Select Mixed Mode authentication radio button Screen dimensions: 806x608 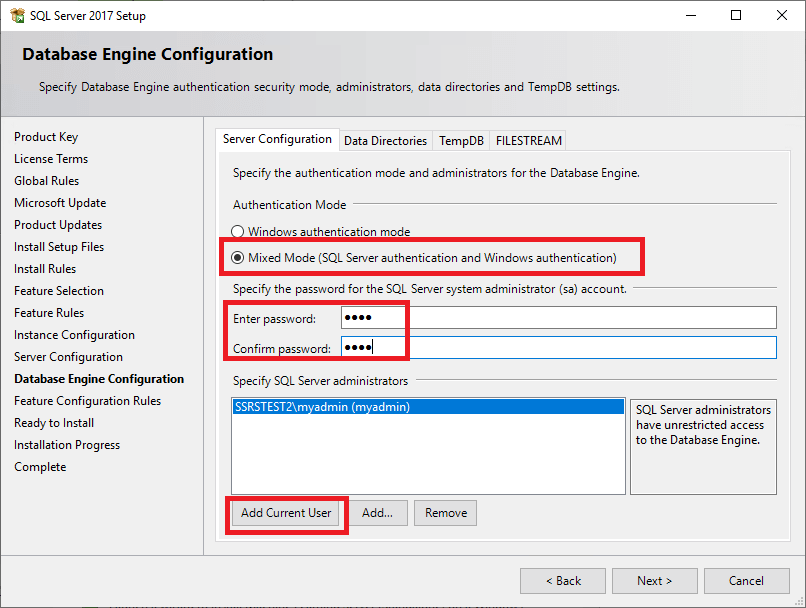(x=237, y=257)
